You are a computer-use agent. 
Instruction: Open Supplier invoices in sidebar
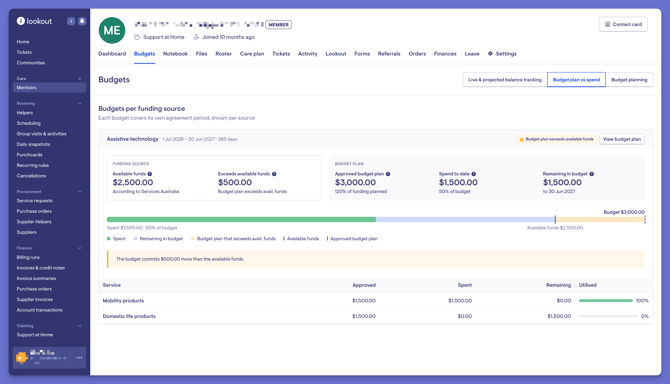click(35, 299)
